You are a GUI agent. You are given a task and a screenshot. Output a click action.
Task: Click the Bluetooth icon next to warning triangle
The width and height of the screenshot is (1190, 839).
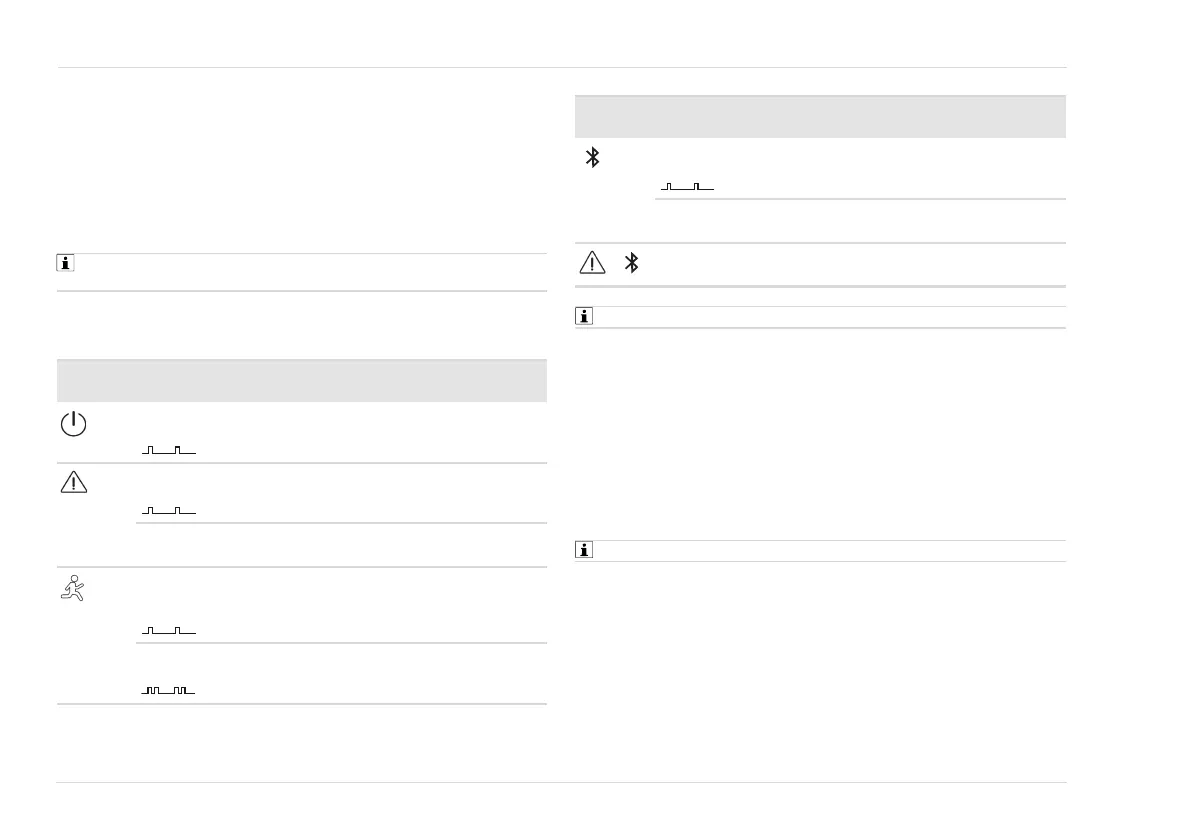[x=631, y=264]
